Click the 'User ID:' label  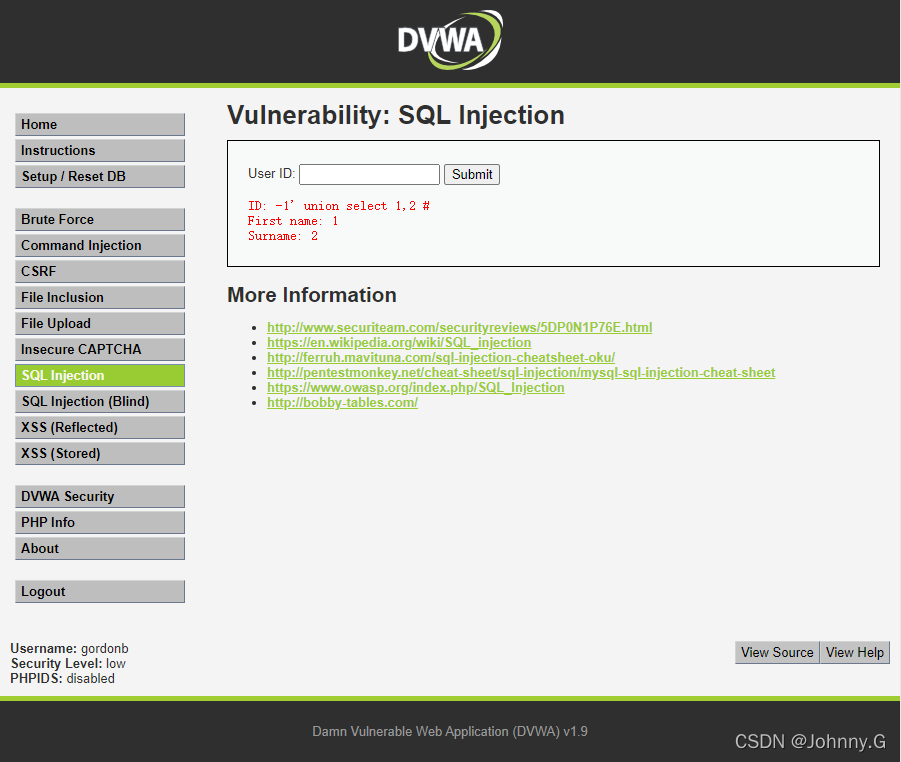271,174
